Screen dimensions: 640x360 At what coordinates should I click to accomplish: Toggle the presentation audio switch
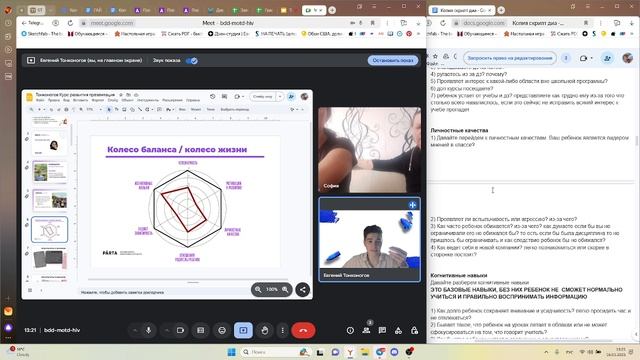[192, 60]
